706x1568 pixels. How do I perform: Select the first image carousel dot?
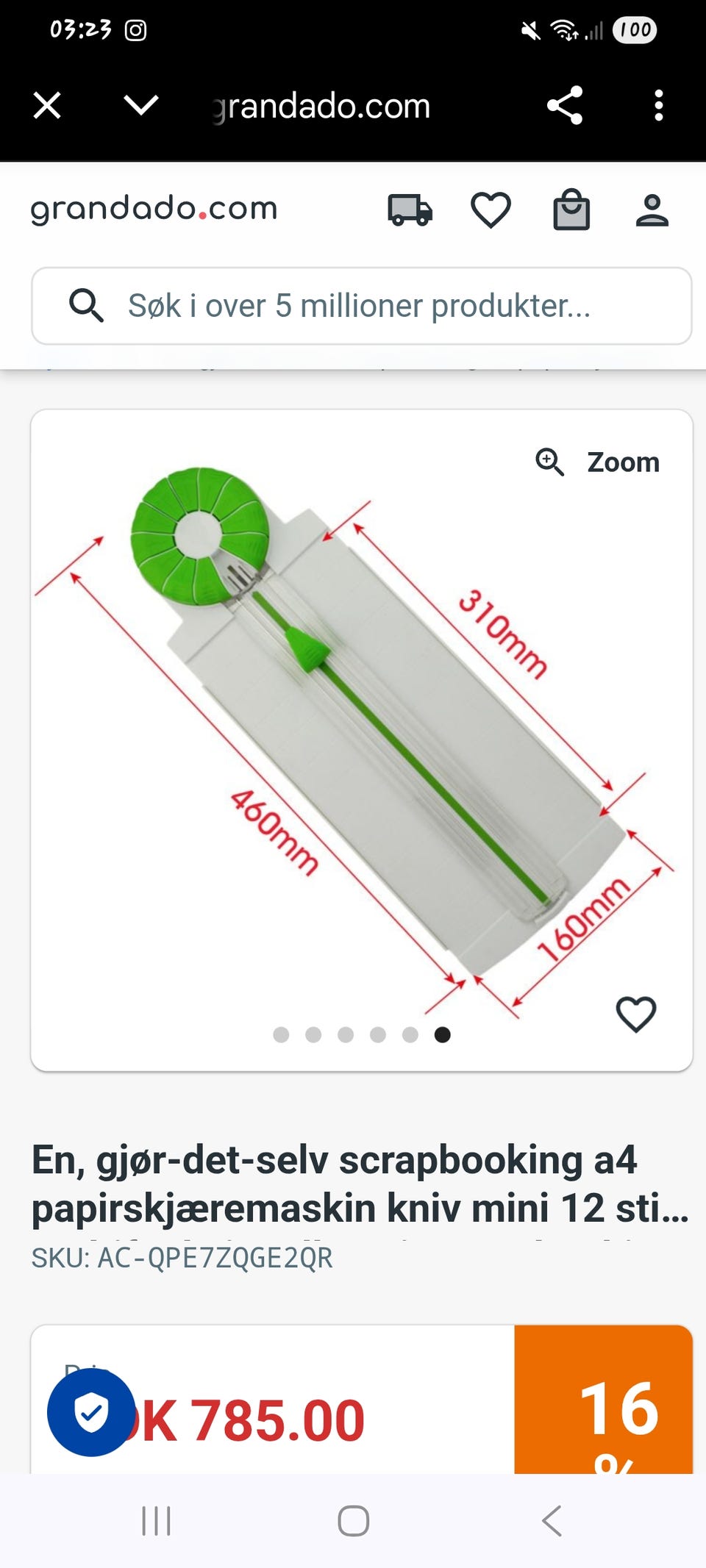tap(281, 1035)
